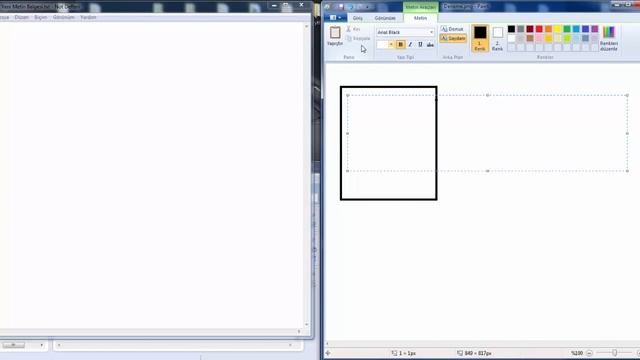Viewport: 640px width, 360px height.
Task: Pick the gray color swatch in top row
Action: pyautogui.click(x=520, y=29)
